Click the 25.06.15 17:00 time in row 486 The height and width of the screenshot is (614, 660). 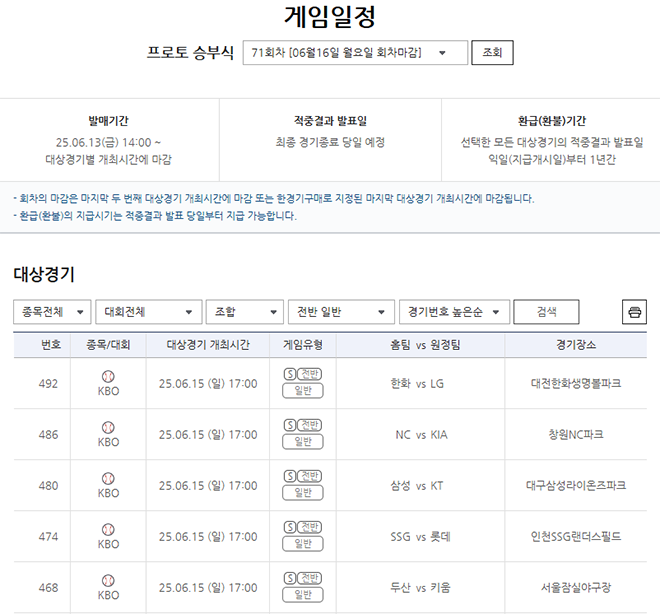pos(208,435)
